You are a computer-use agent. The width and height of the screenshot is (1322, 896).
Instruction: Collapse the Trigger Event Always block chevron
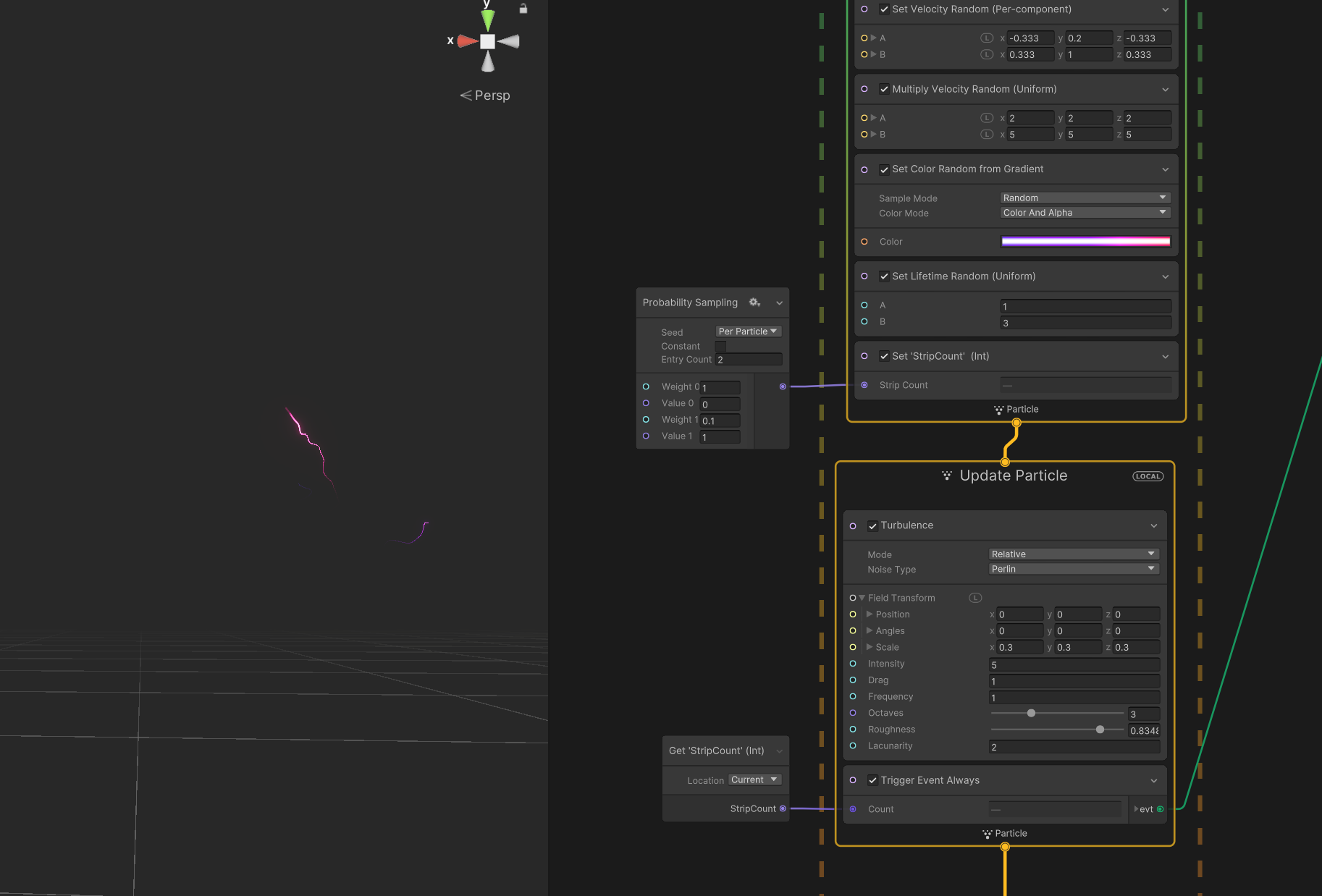[1154, 780]
